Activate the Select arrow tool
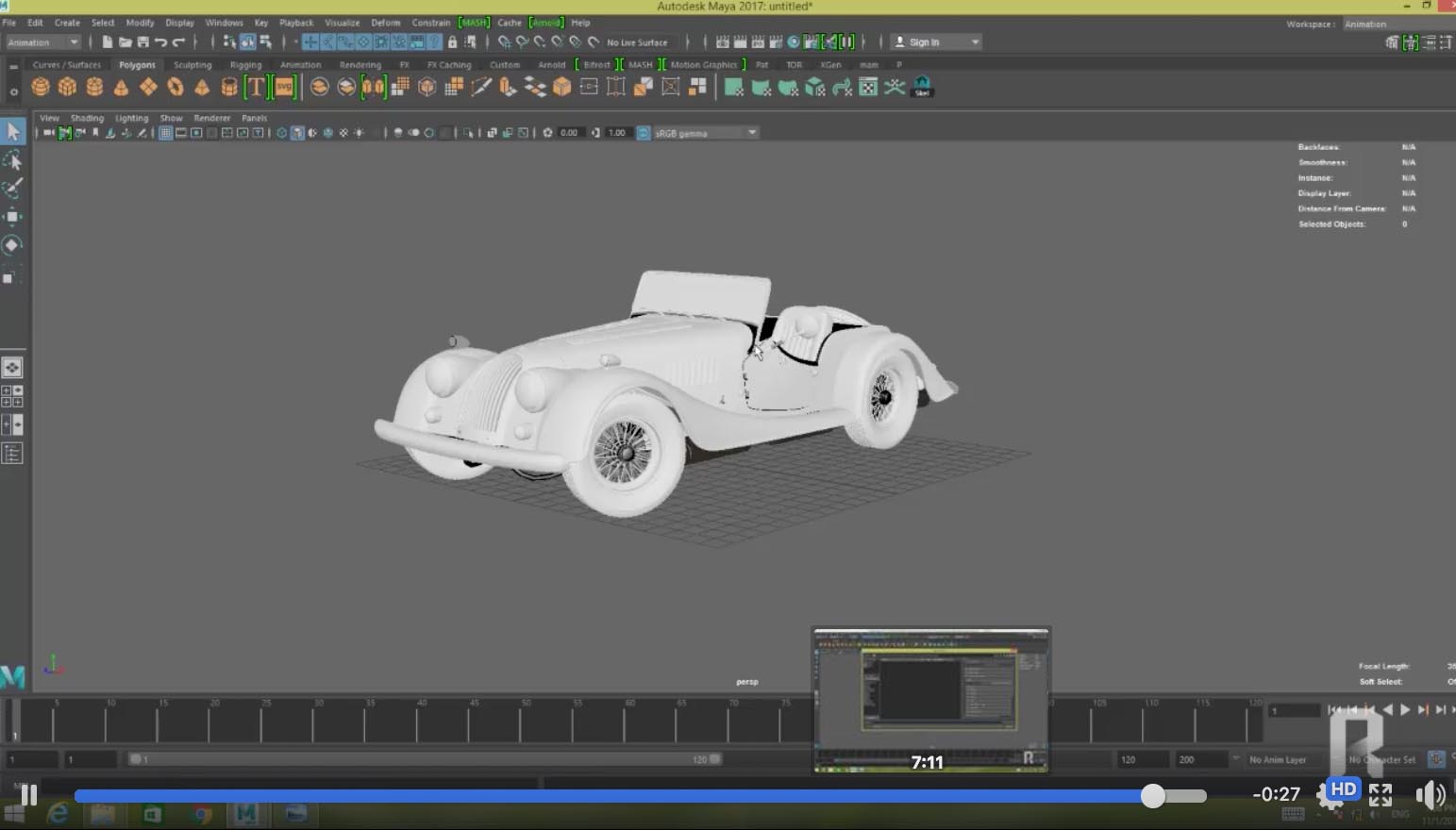The height and width of the screenshot is (830, 1456). (x=13, y=131)
